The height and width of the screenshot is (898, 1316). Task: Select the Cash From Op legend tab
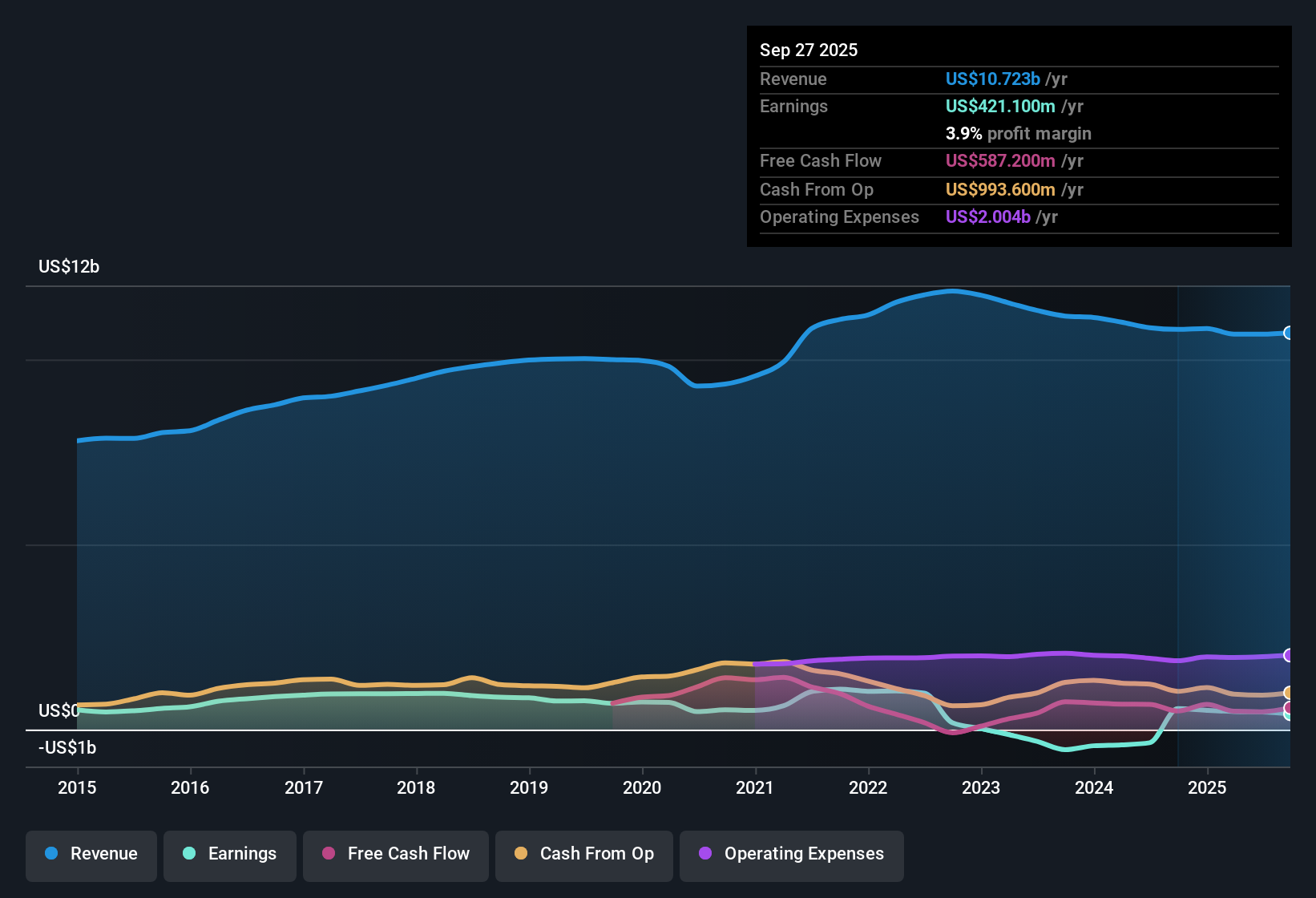pyautogui.click(x=583, y=855)
